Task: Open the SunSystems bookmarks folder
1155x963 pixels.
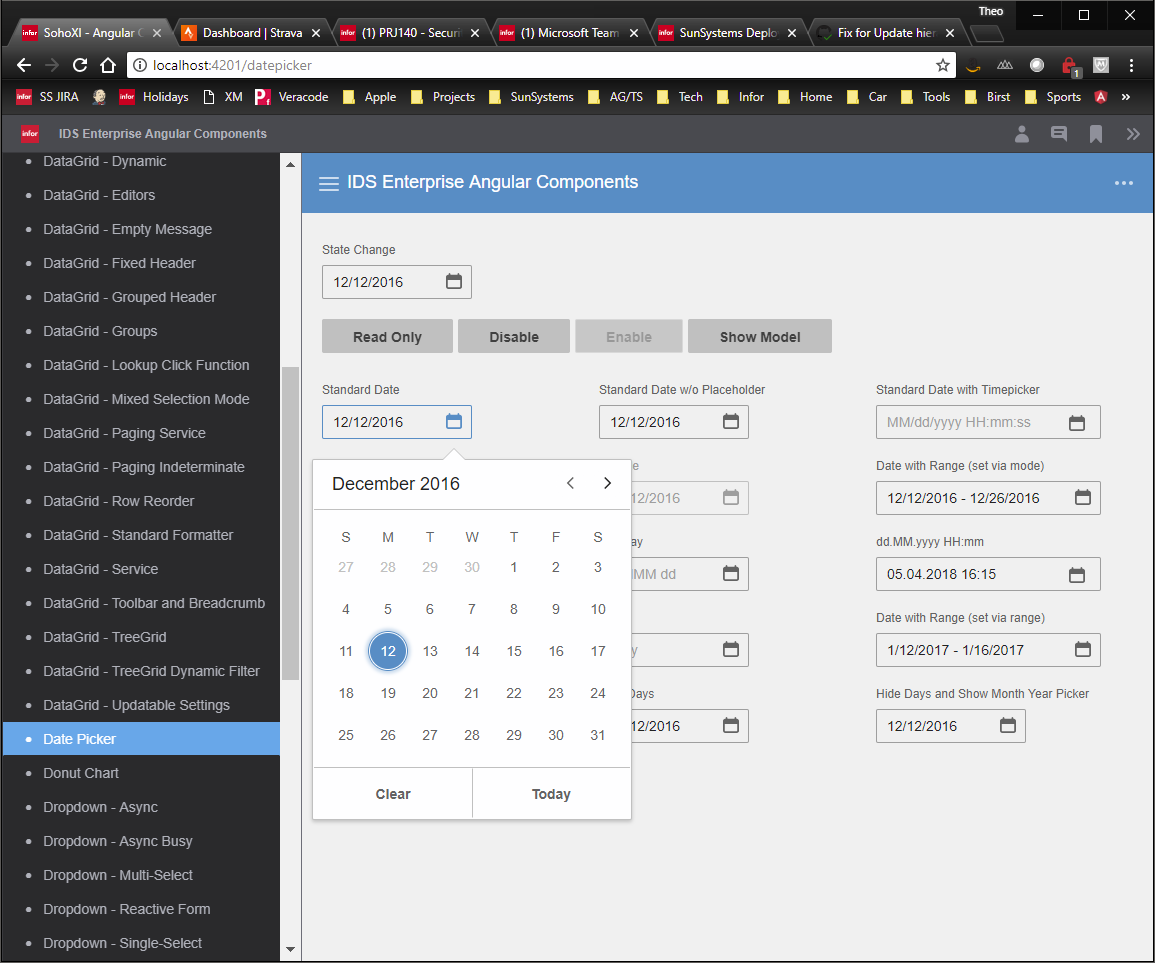Action: [x=531, y=97]
